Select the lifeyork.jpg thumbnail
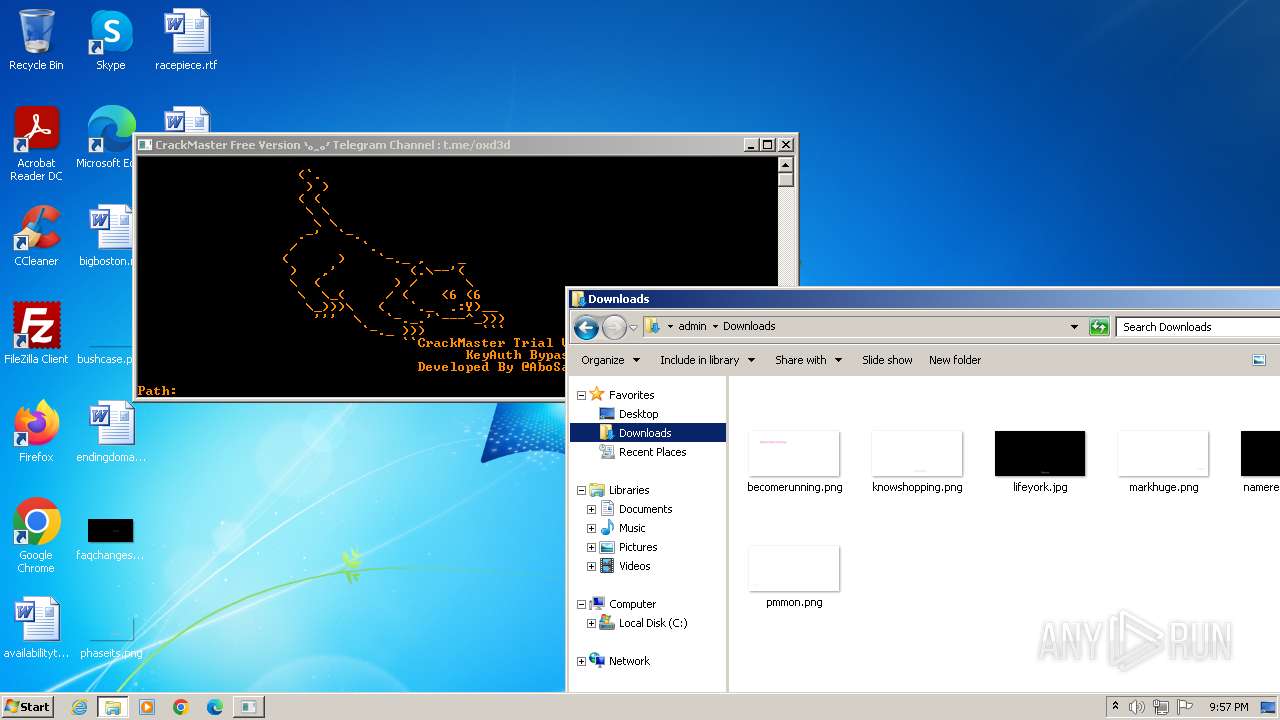 1040,462
